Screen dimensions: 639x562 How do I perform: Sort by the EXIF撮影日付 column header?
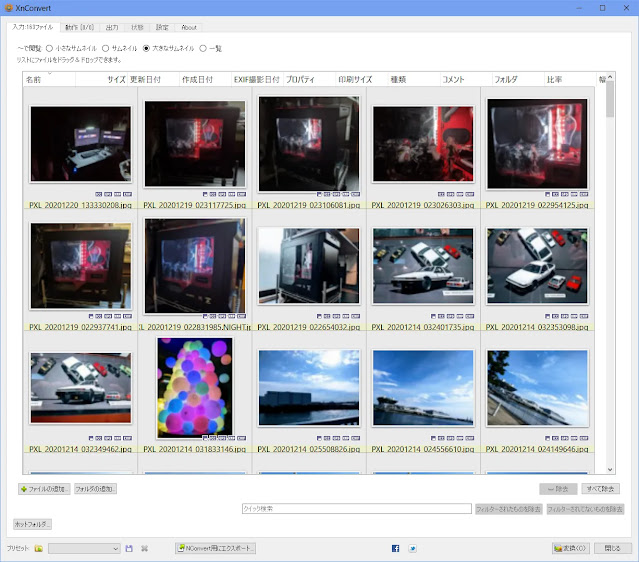258,79
